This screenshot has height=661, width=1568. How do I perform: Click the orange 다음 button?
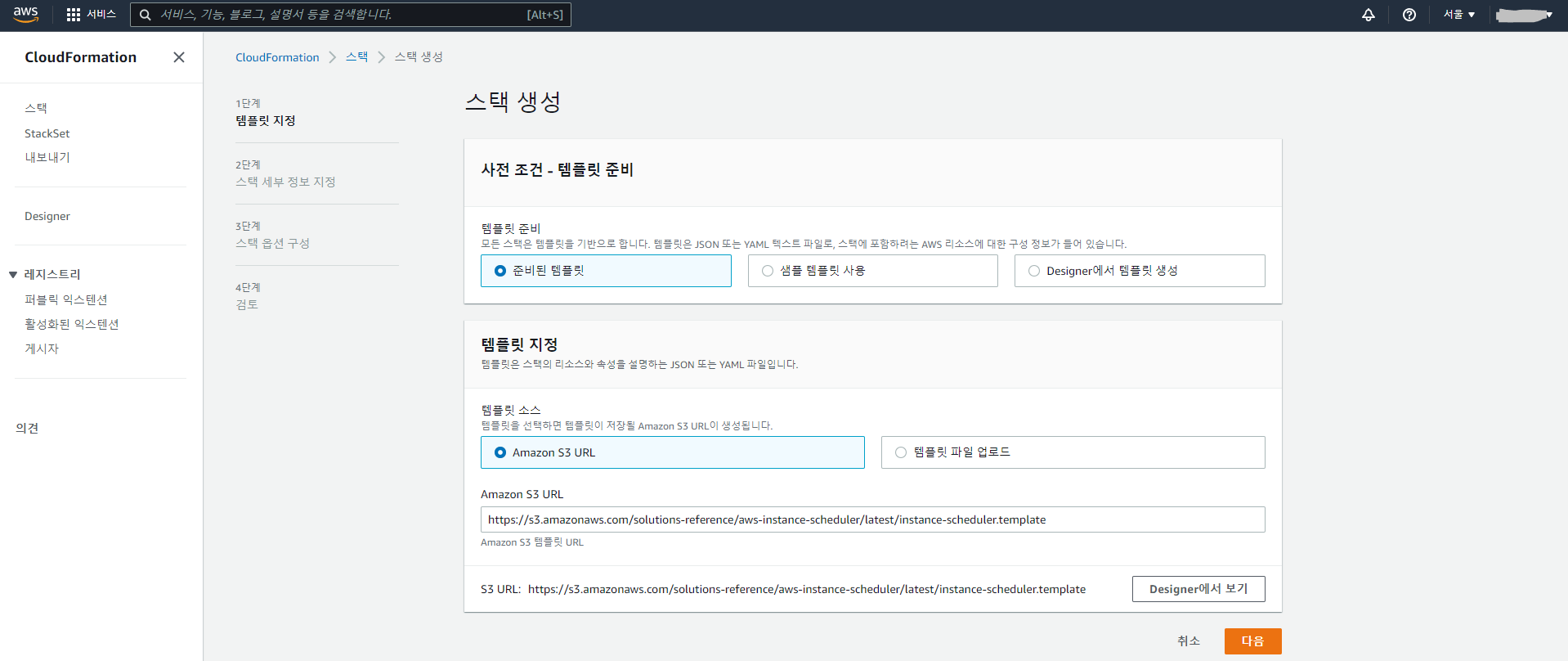[x=1252, y=641]
